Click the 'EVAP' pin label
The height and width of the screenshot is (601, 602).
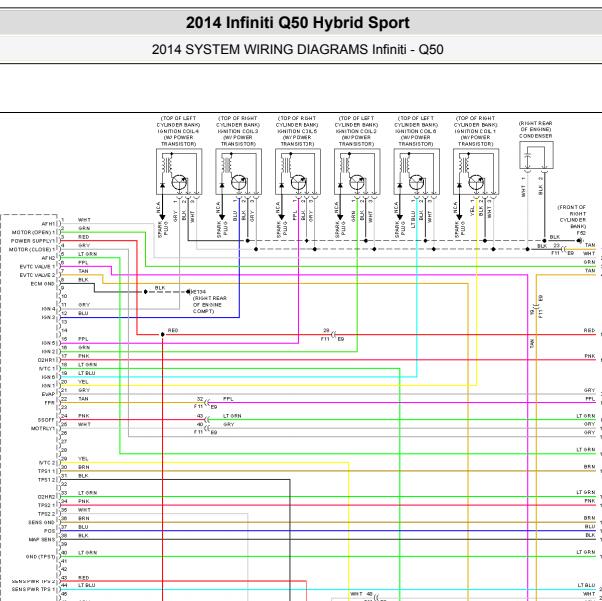pyautogui.click(x=48, y=394)
